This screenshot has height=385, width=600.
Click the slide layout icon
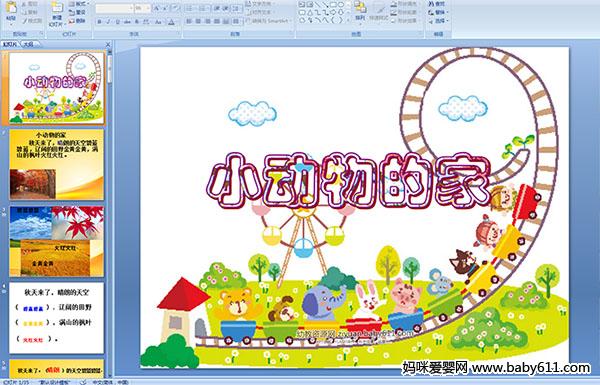tap(77, 4)
